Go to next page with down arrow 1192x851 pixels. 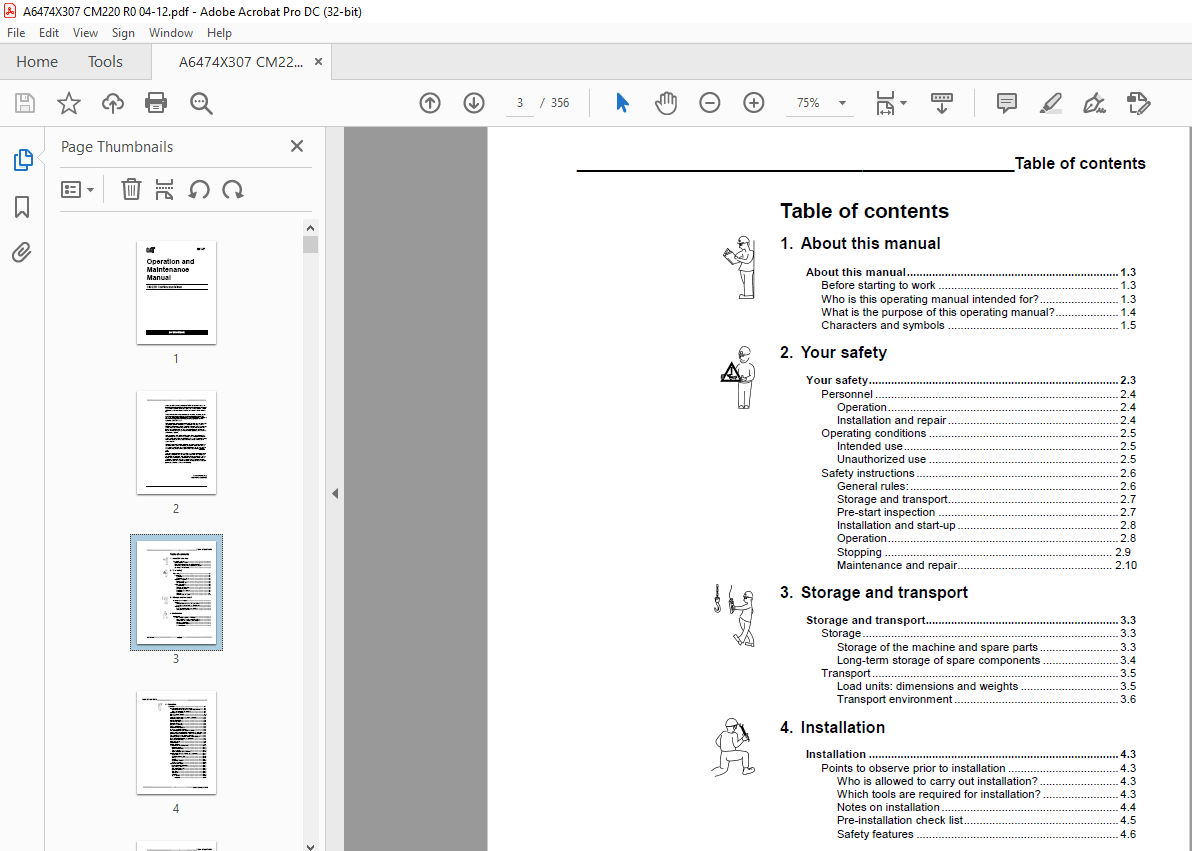point(474,103)
